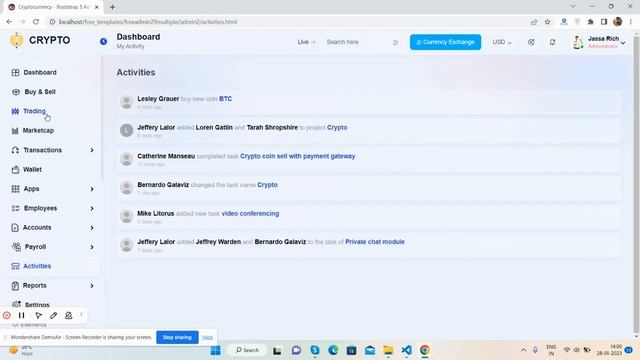Click the CRYPTO logo
640x360 pixels.
[x=40, y=40]
